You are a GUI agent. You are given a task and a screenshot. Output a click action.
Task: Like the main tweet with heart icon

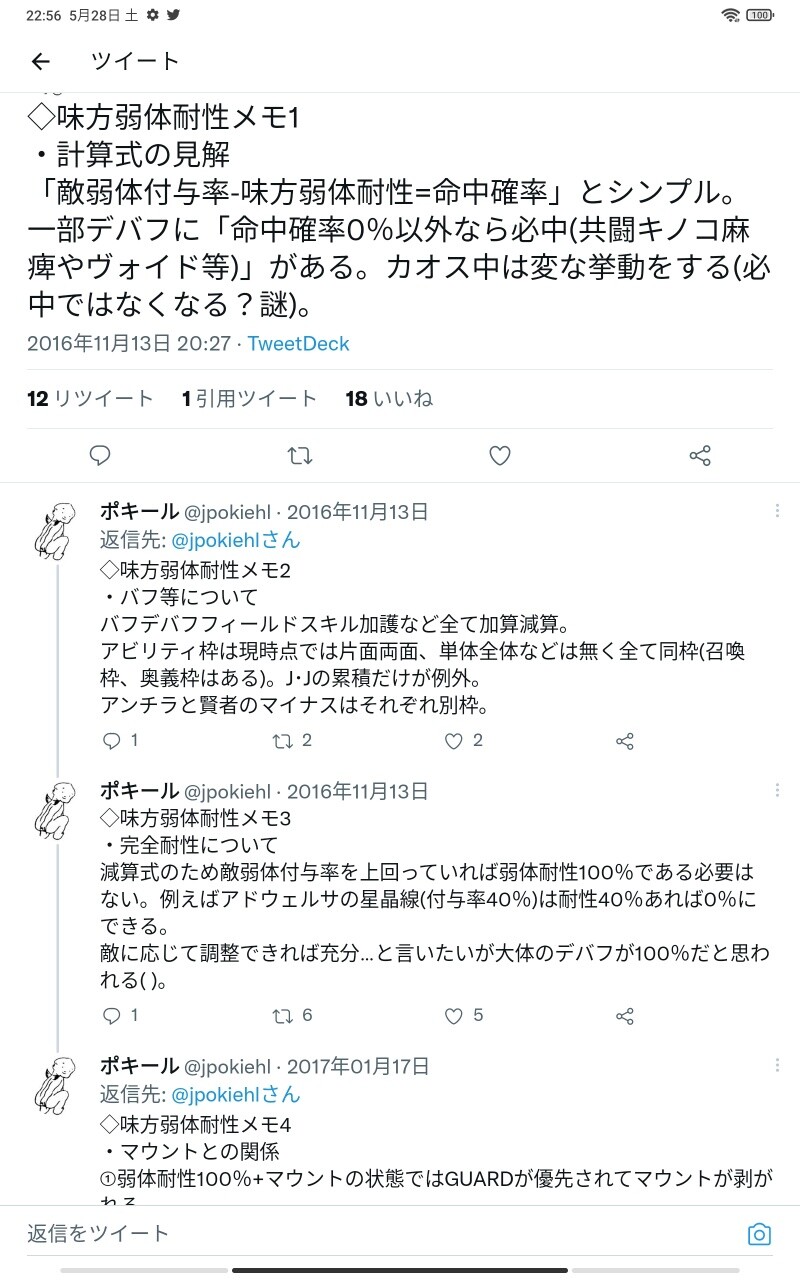pos(500,456)
